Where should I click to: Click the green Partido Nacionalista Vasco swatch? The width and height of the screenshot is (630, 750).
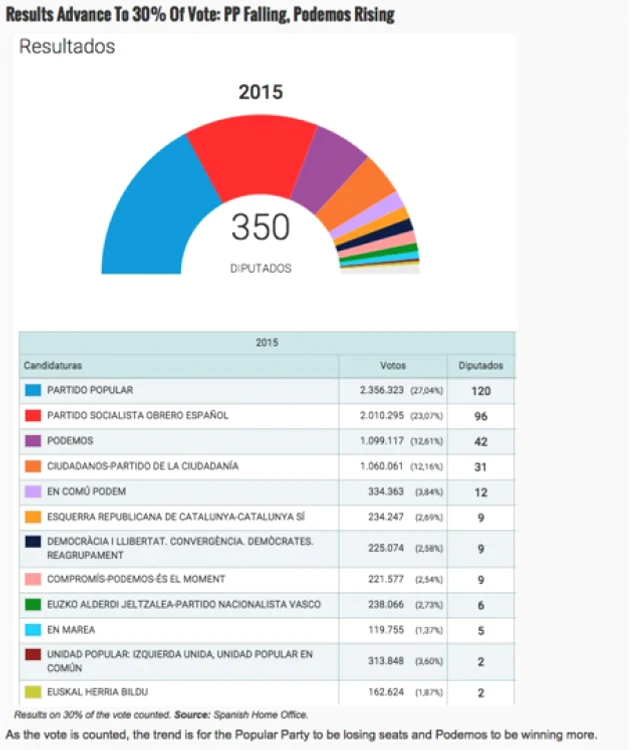coord(33,604)
